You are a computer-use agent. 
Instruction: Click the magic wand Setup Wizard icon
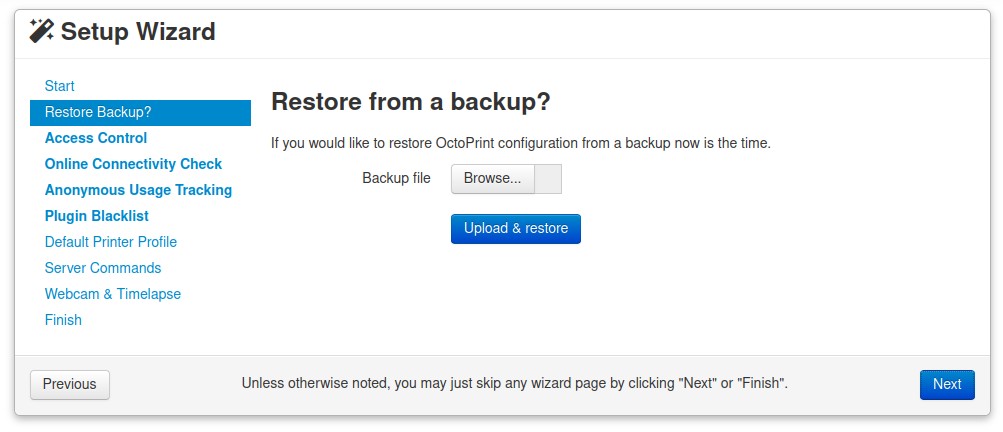42,31
